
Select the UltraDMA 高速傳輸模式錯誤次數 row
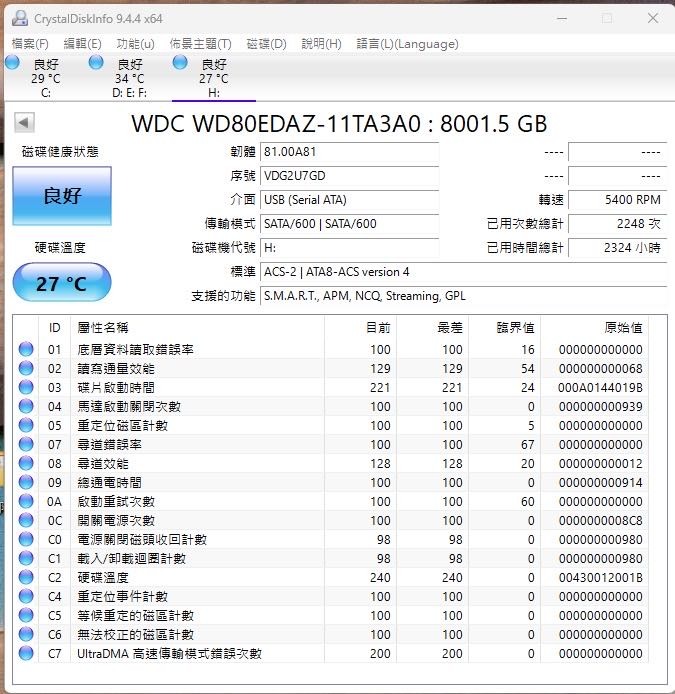(x=332, y=654)
